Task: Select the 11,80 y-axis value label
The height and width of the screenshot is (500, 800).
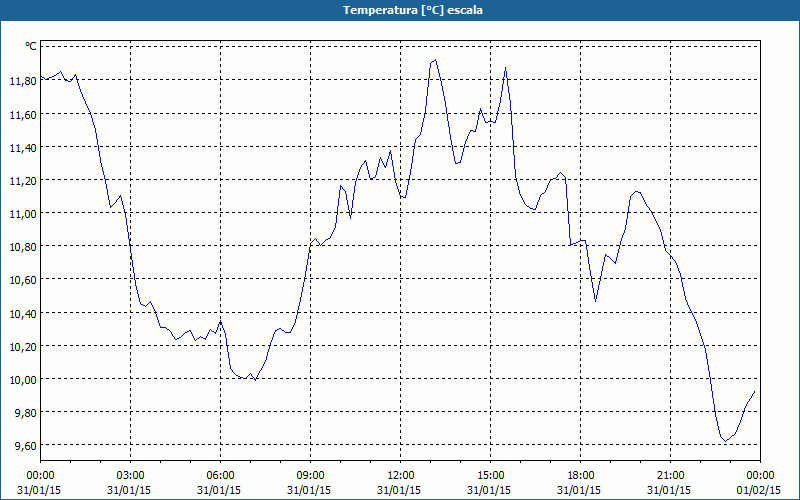Action: point(23,81)
